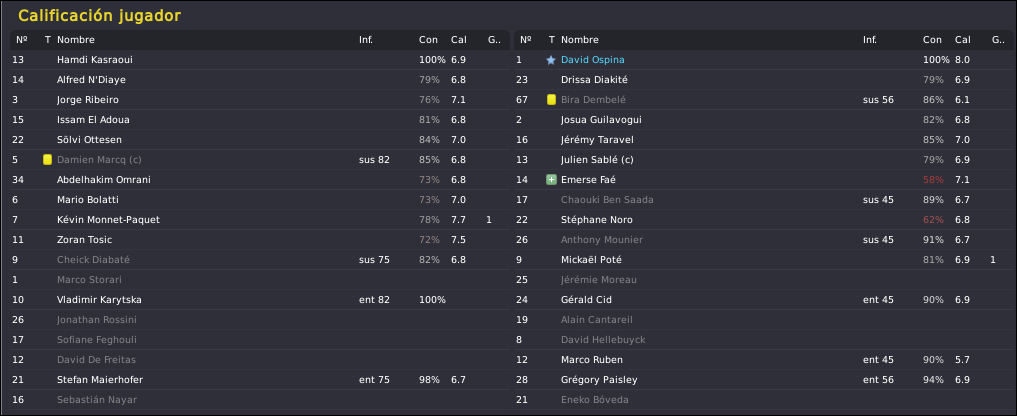Image resolution: width=1017 pixels, height=416 pixels.
Task: Sort left table by Nº column
Action: click(21, 40)
